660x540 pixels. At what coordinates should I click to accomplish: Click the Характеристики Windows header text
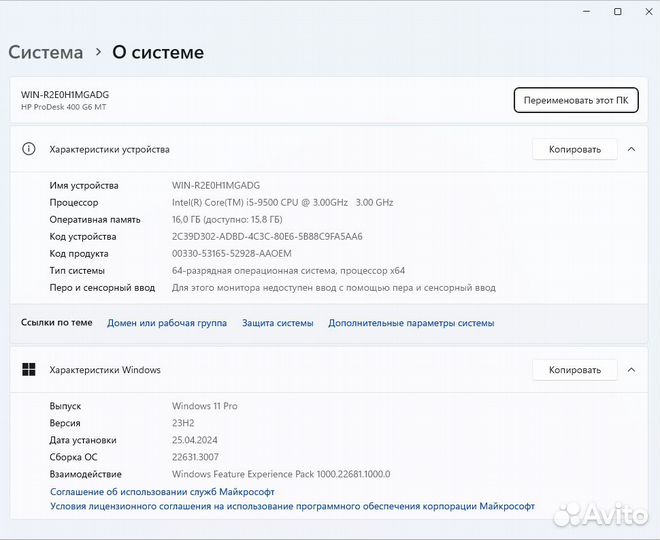(x=105, y=370)
